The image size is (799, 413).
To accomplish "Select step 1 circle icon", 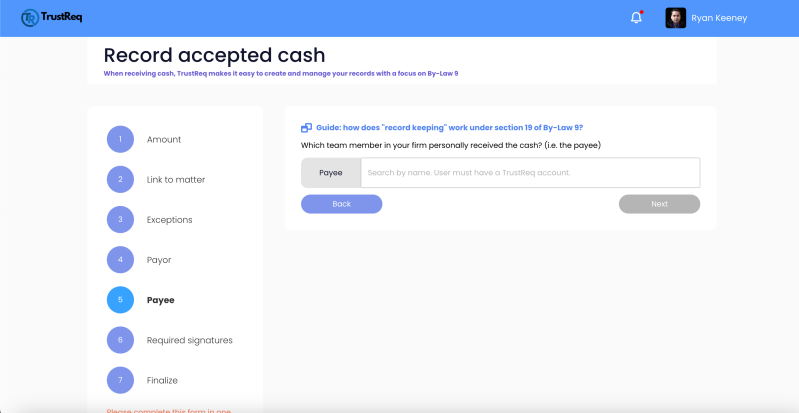I will click(120, 139).
